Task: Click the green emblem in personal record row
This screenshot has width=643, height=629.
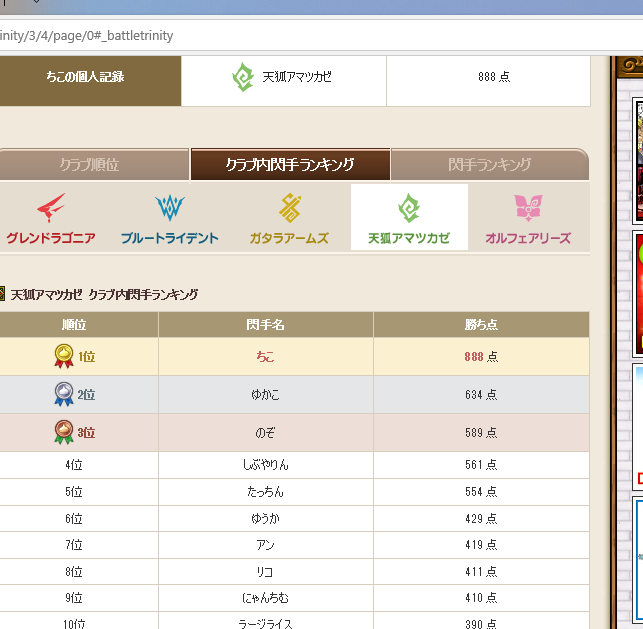Action: tap(243, 77)
